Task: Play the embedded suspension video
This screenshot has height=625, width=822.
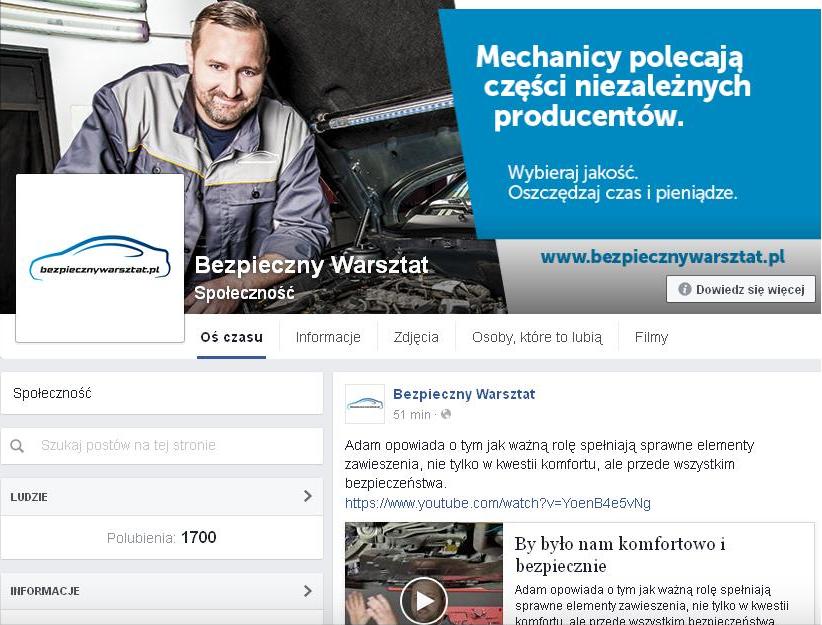Action: (424, 601)
